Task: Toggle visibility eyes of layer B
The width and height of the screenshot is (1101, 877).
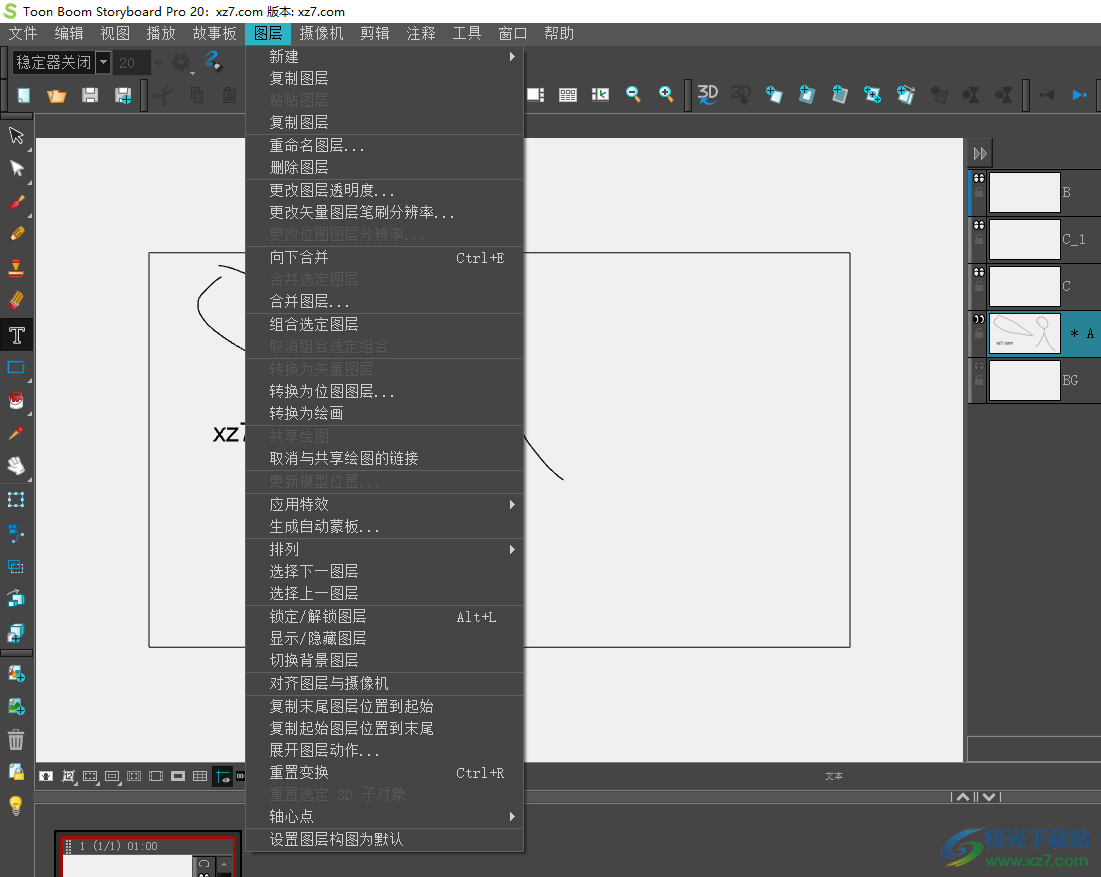Action: click(979, 178)
